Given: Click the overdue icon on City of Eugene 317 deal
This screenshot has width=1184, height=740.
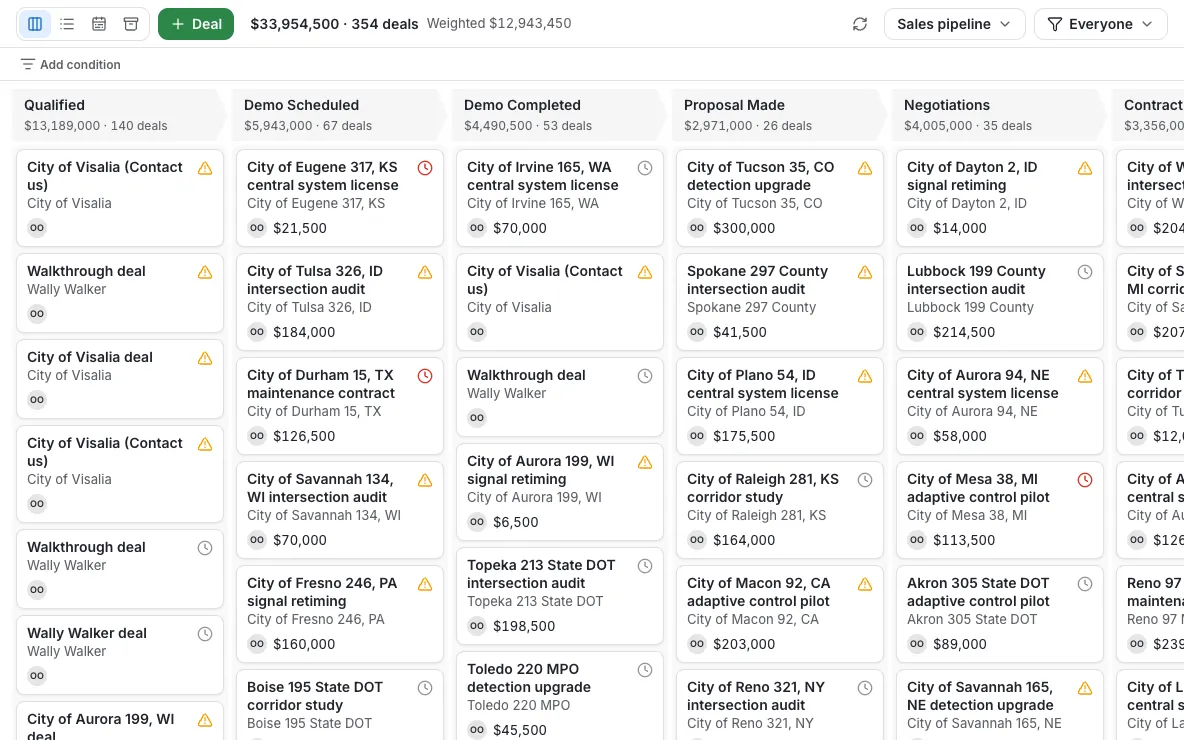Looking at the screenshot, I should 425,168.
